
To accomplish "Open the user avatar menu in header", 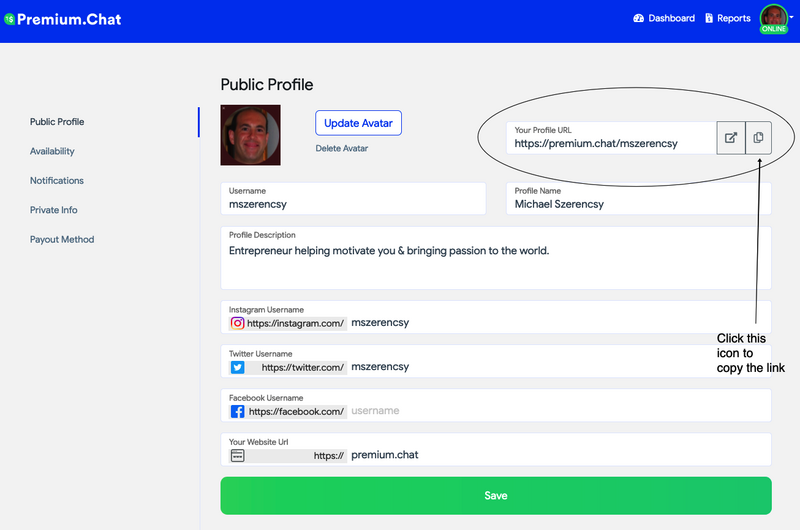I will pyautogui.click(x=777, y=18).
